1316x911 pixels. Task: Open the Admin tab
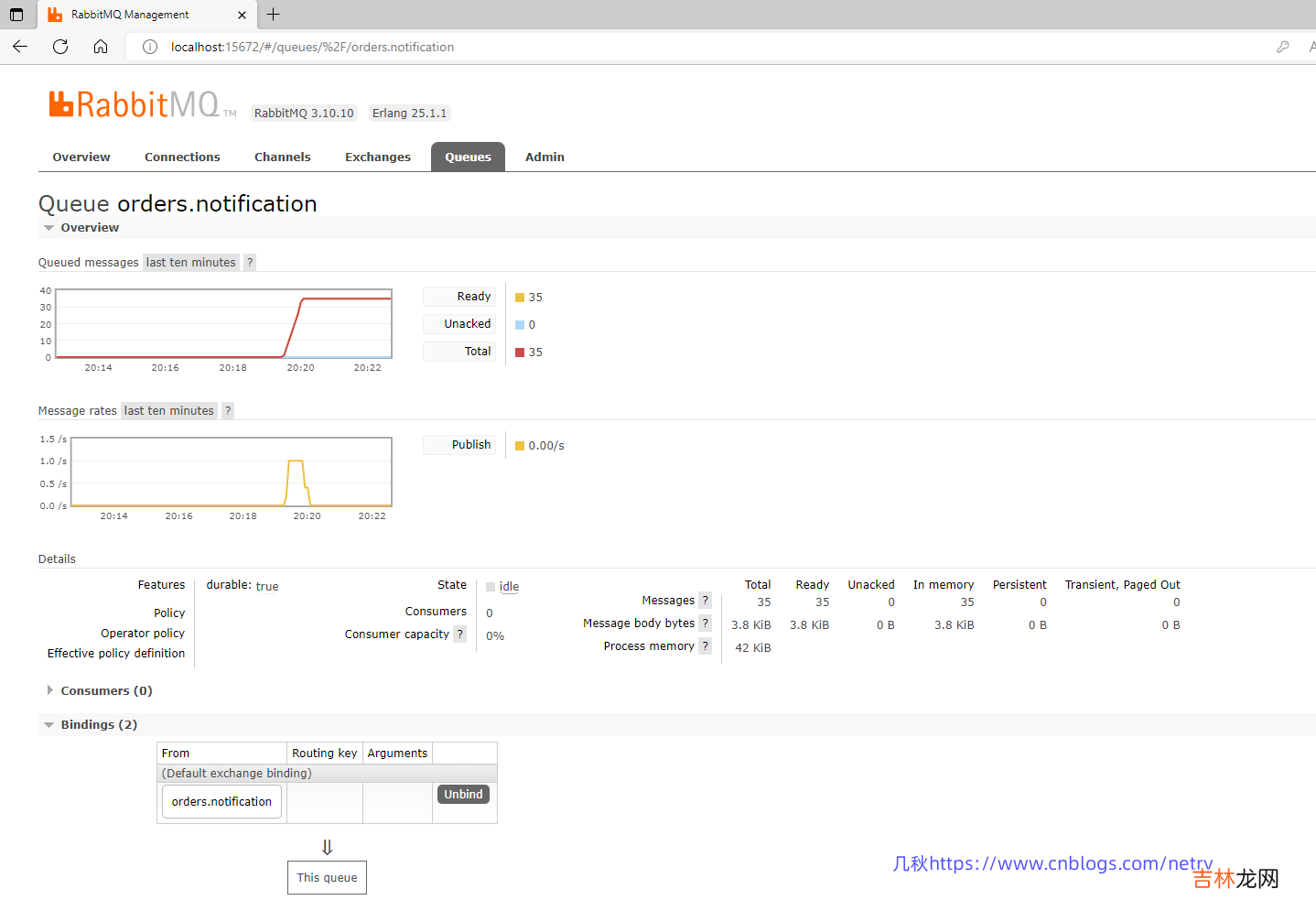pyautogui.click(x=545, y=157)
